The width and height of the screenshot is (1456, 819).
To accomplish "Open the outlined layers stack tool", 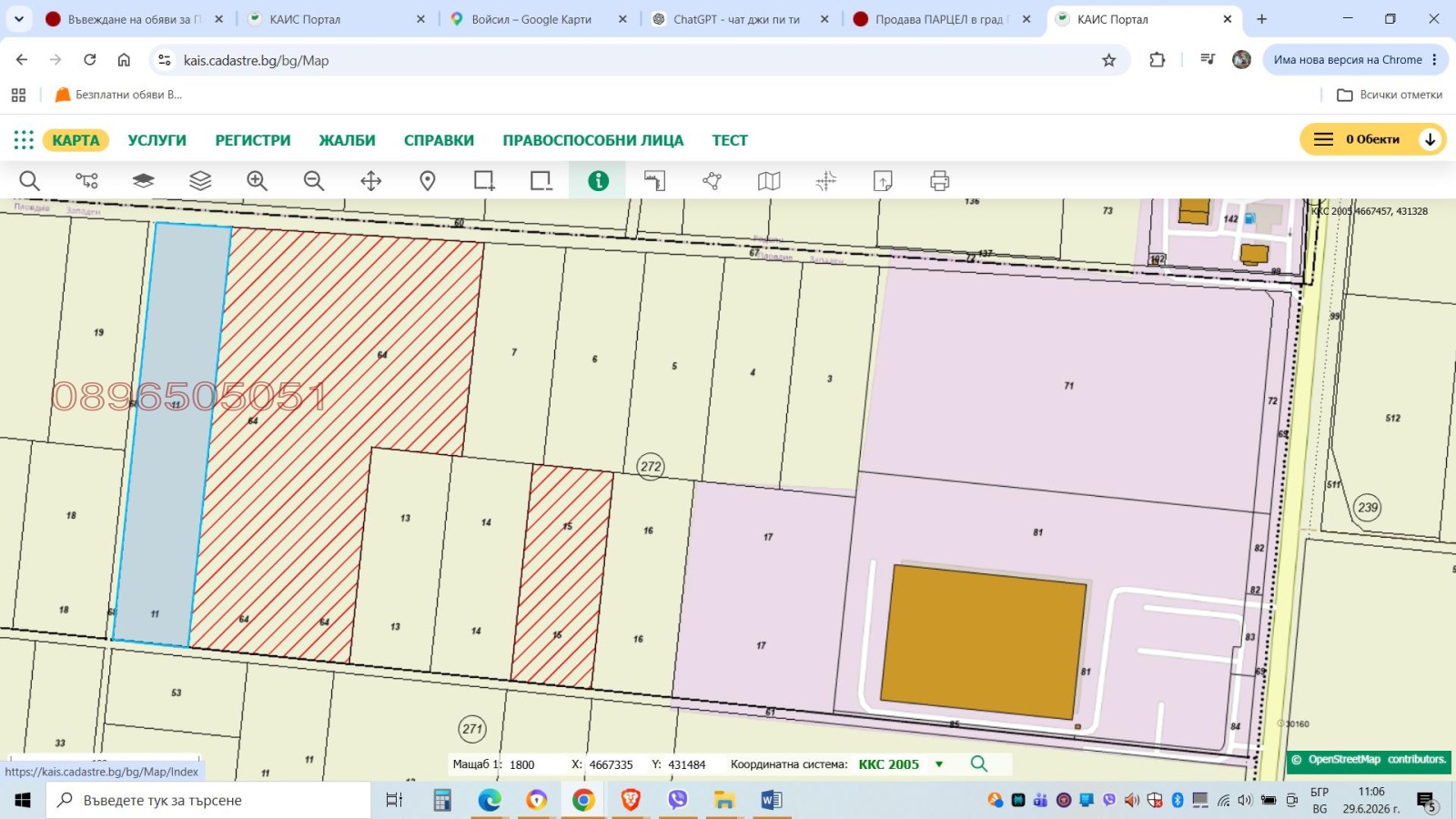I will pyautogui.click(x=200, y=181).
